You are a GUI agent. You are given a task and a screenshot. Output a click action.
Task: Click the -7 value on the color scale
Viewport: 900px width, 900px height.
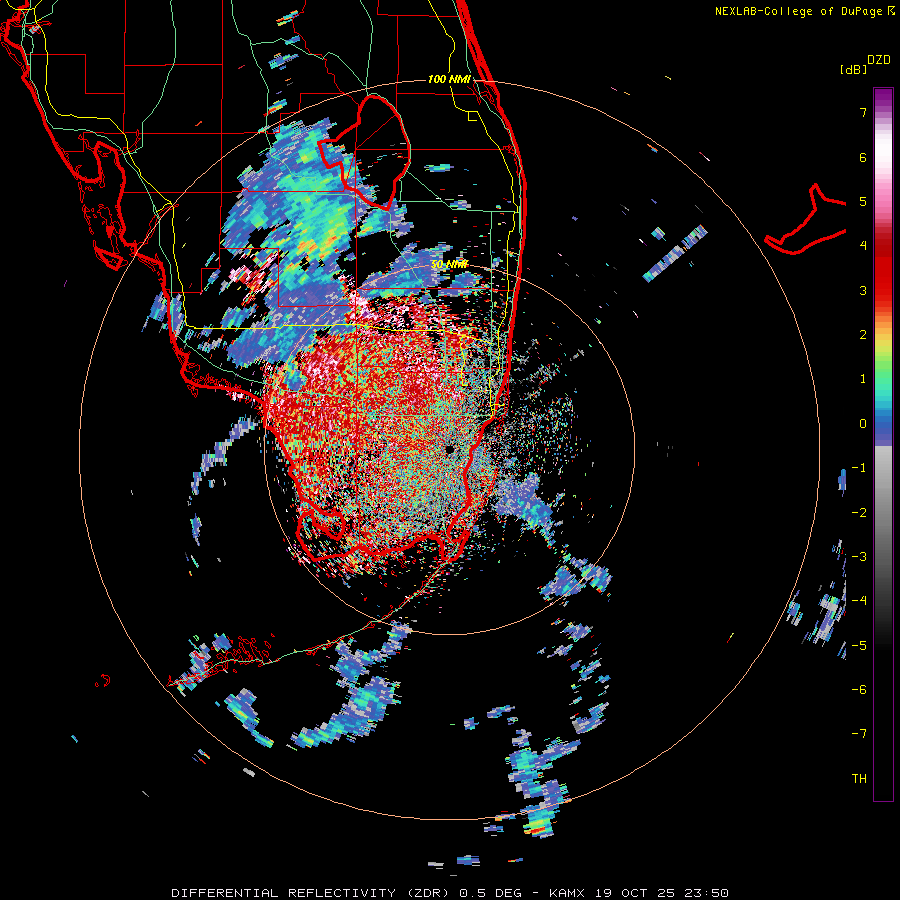click(859, 734)
